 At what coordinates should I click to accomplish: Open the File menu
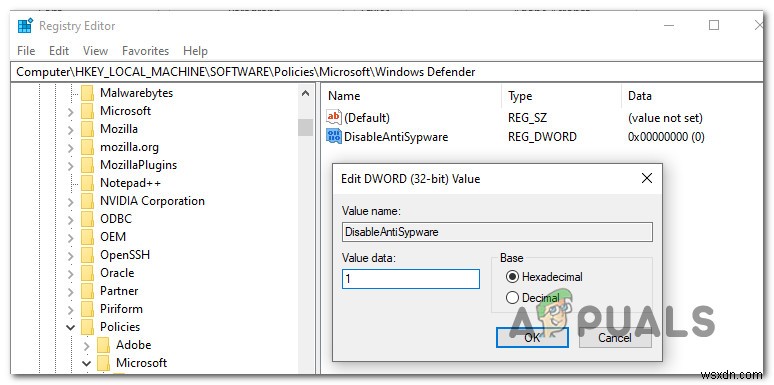[26, 50]
